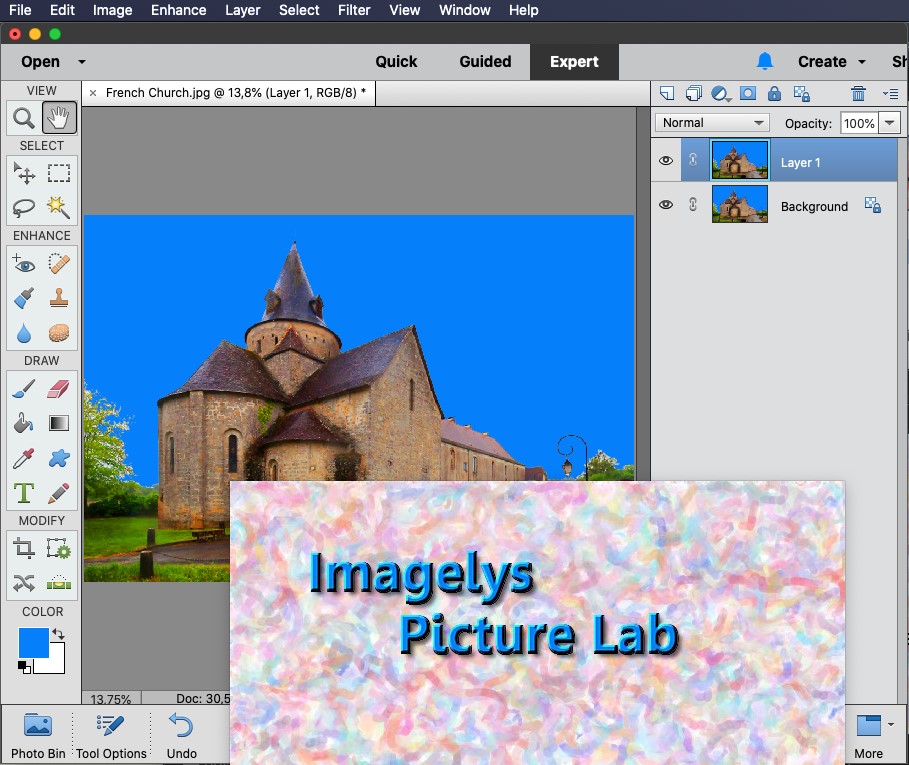Image resolution: width=909 pixels, height=765 pixels.
Task: Click the Undo button
Action: (181, 735)
